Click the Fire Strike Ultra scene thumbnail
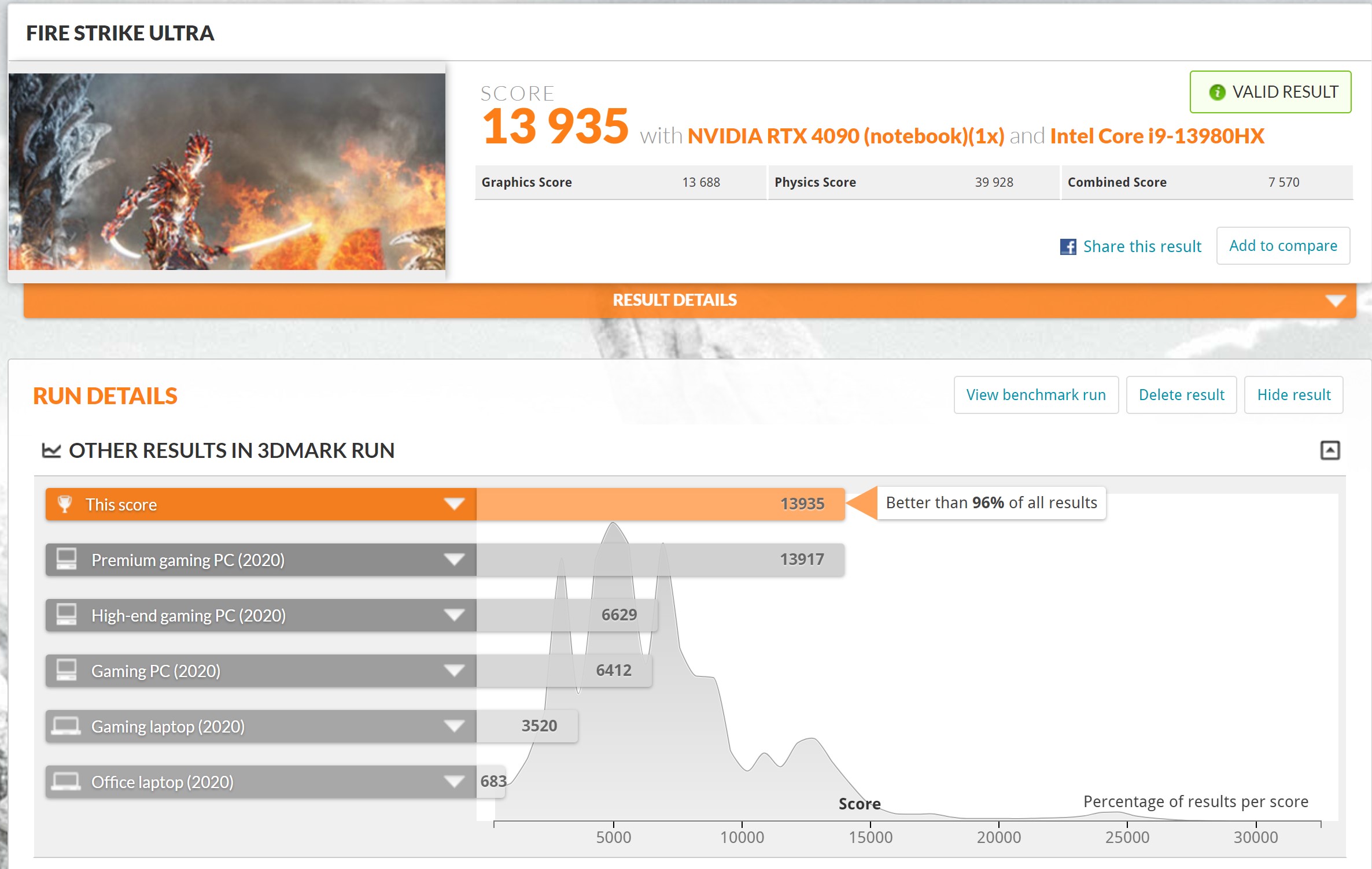 pos(227,171)
